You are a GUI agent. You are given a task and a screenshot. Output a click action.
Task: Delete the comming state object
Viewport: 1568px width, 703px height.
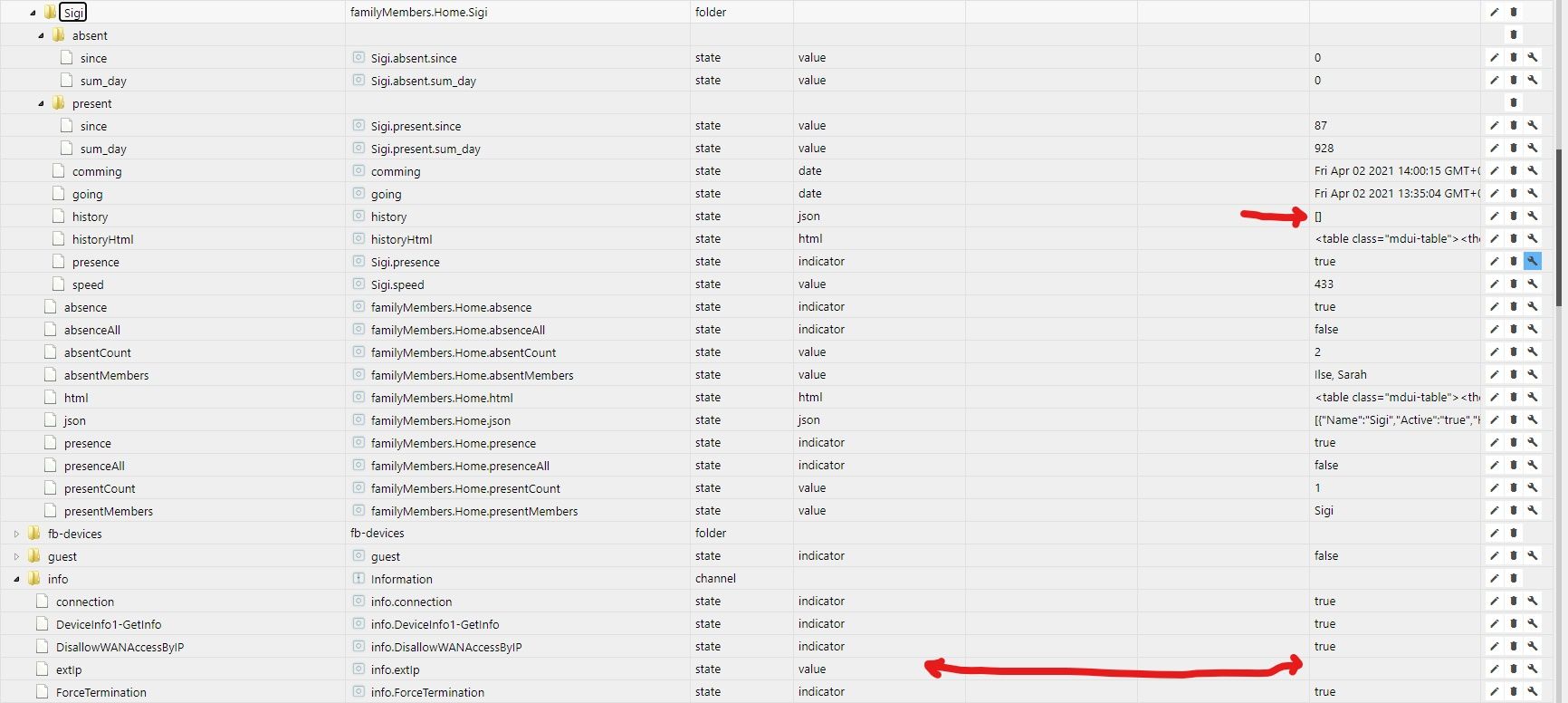1514,171
